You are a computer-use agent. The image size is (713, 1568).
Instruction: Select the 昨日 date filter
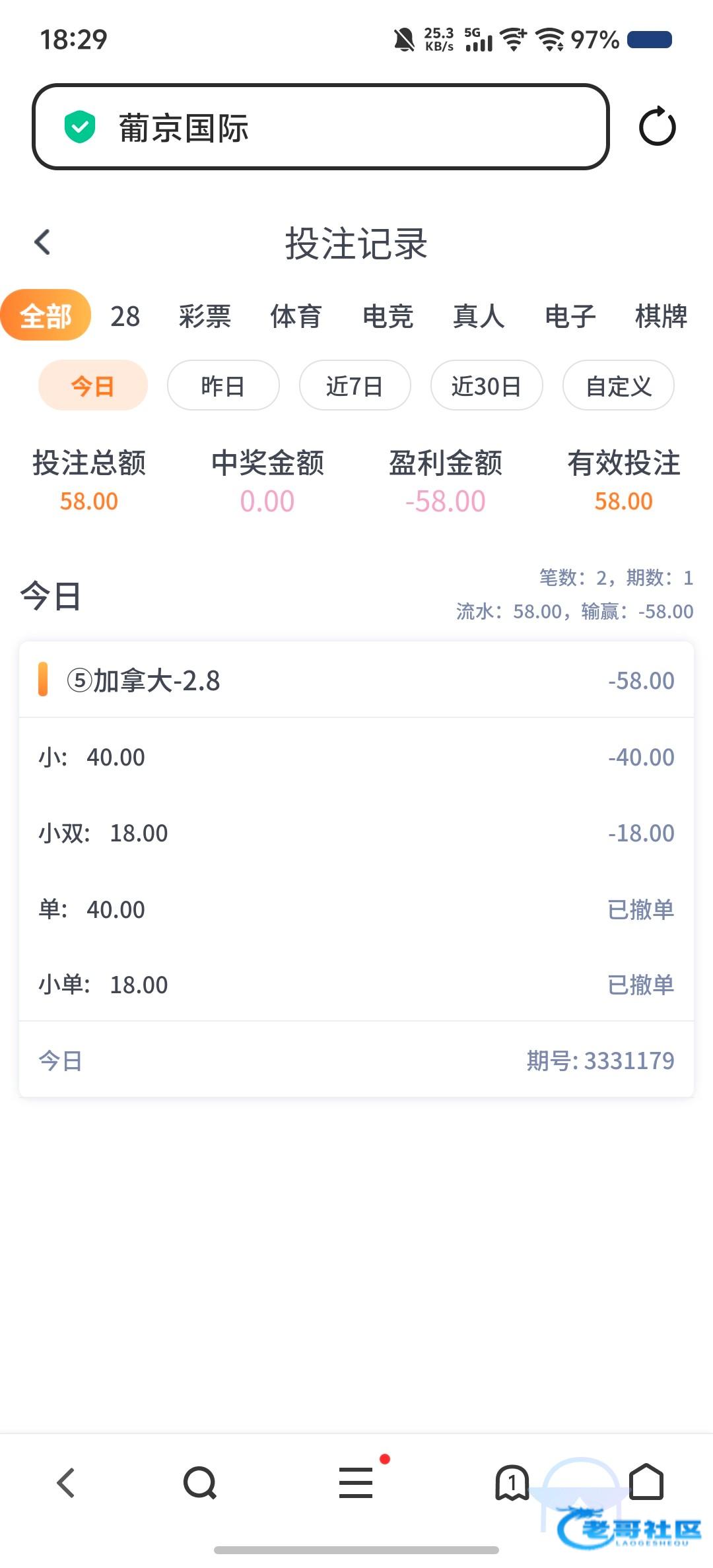223,385
